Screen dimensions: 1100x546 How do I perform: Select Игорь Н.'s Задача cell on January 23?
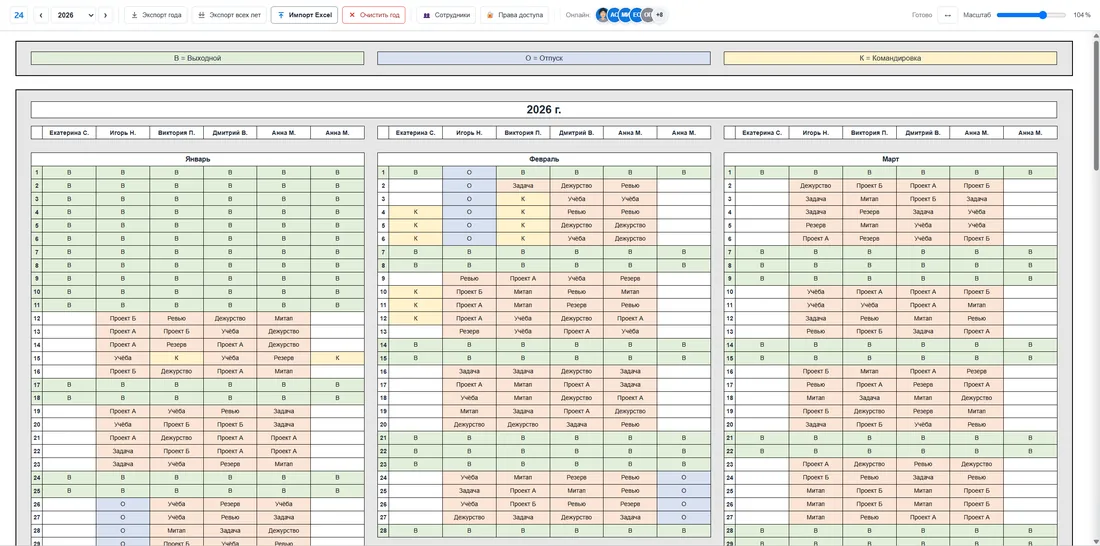[123, 464]
